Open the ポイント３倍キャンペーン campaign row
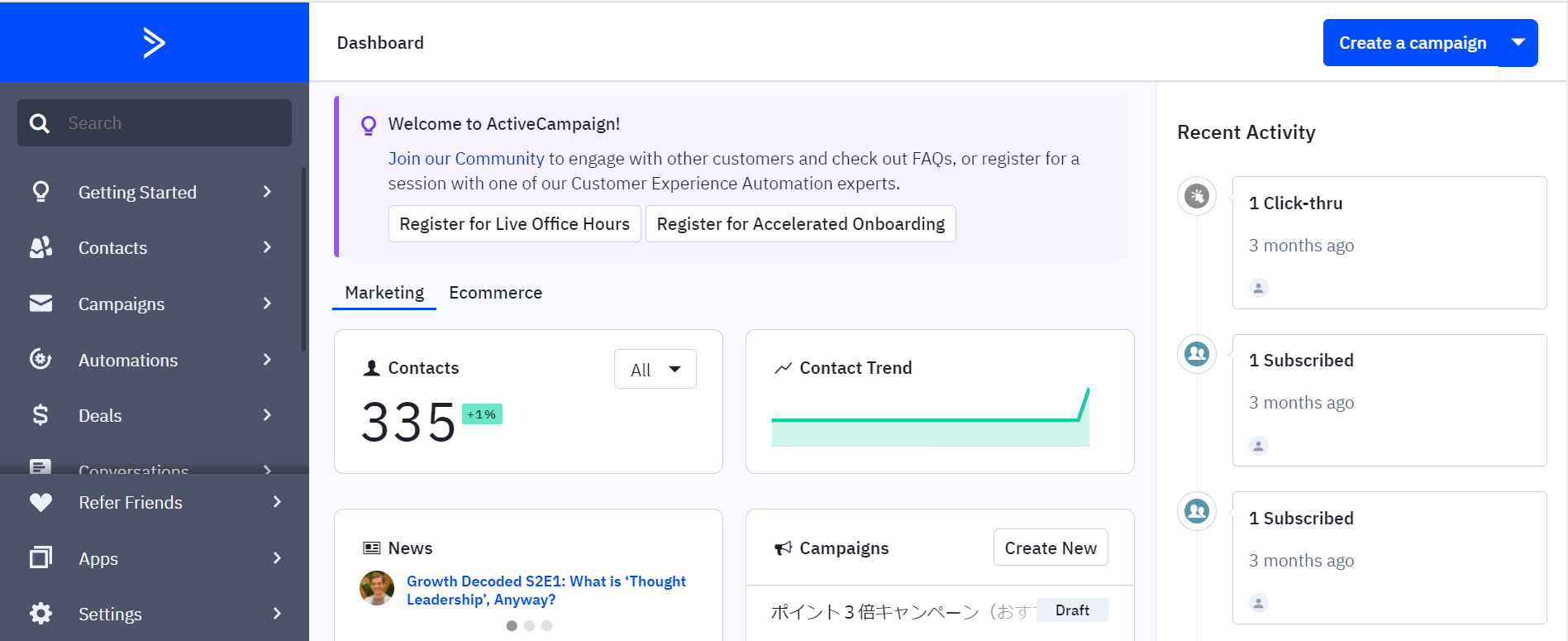The image size is (1568, 641). pos(940,611)
